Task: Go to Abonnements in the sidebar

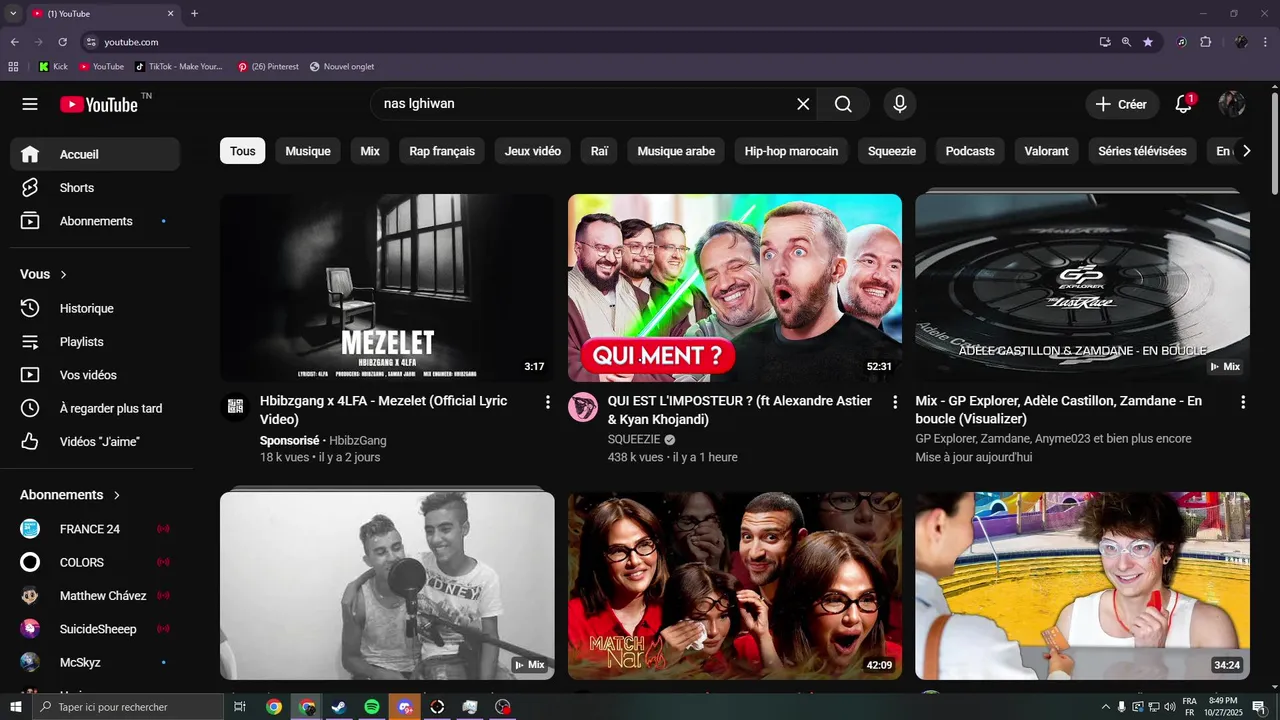Action: click(95, 221)
